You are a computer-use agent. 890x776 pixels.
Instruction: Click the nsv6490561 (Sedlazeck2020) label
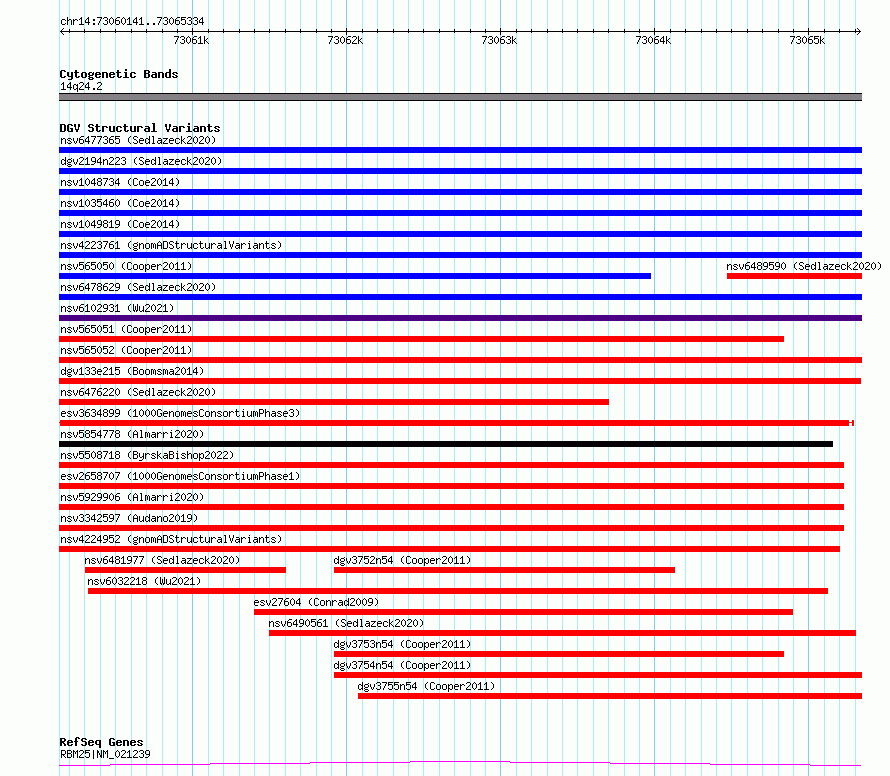coord(346,623)
